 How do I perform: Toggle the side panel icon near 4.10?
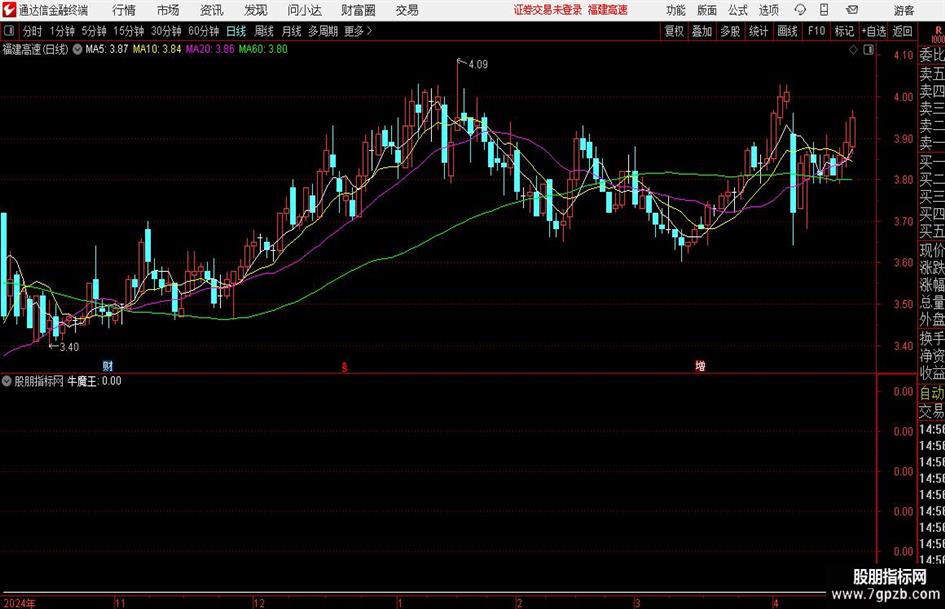(868, 50)
